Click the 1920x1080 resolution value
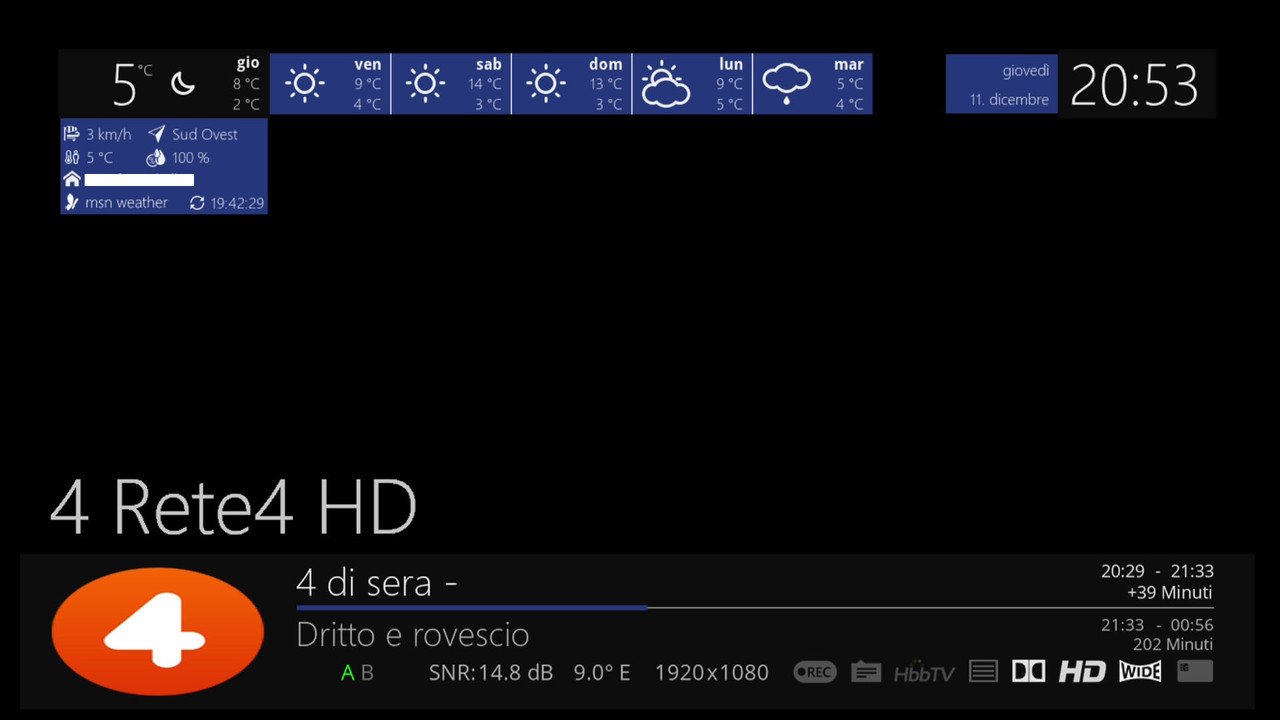This screenshot has height=720, width=1280. click(712, 673)
